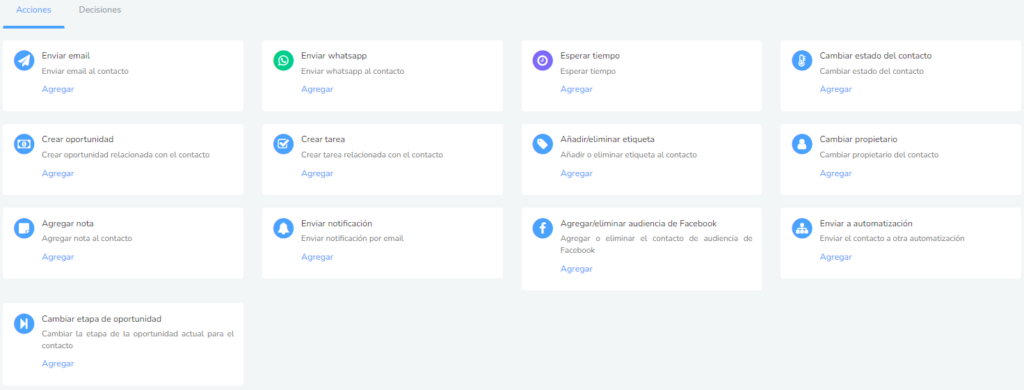This screenshot has width=1024, height=390.
Task: Click the skip-forward Cambiar etapa icon
Action: coord(24,323)
